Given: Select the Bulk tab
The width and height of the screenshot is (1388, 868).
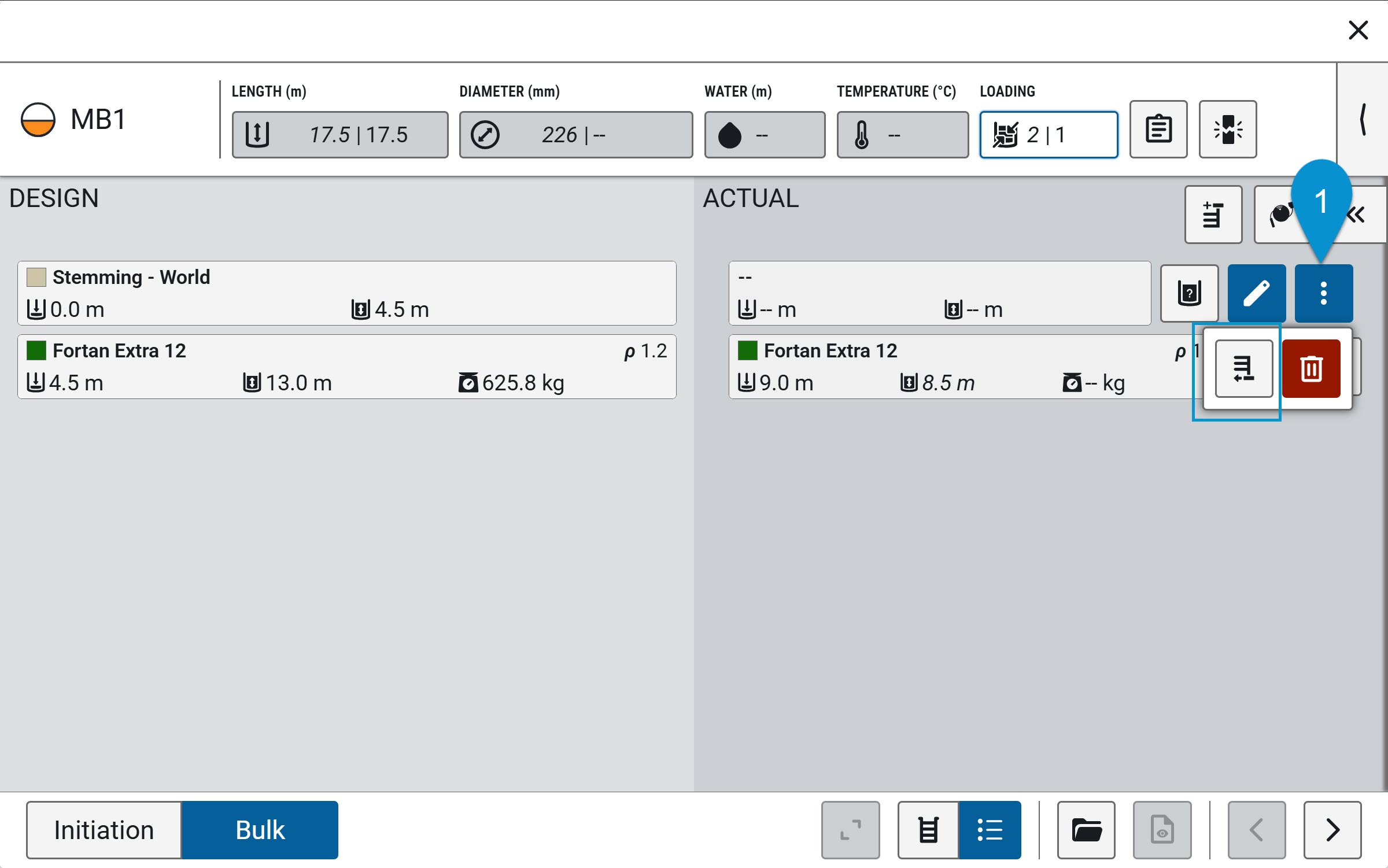Looking at the screenshot, I should [260, 830].
